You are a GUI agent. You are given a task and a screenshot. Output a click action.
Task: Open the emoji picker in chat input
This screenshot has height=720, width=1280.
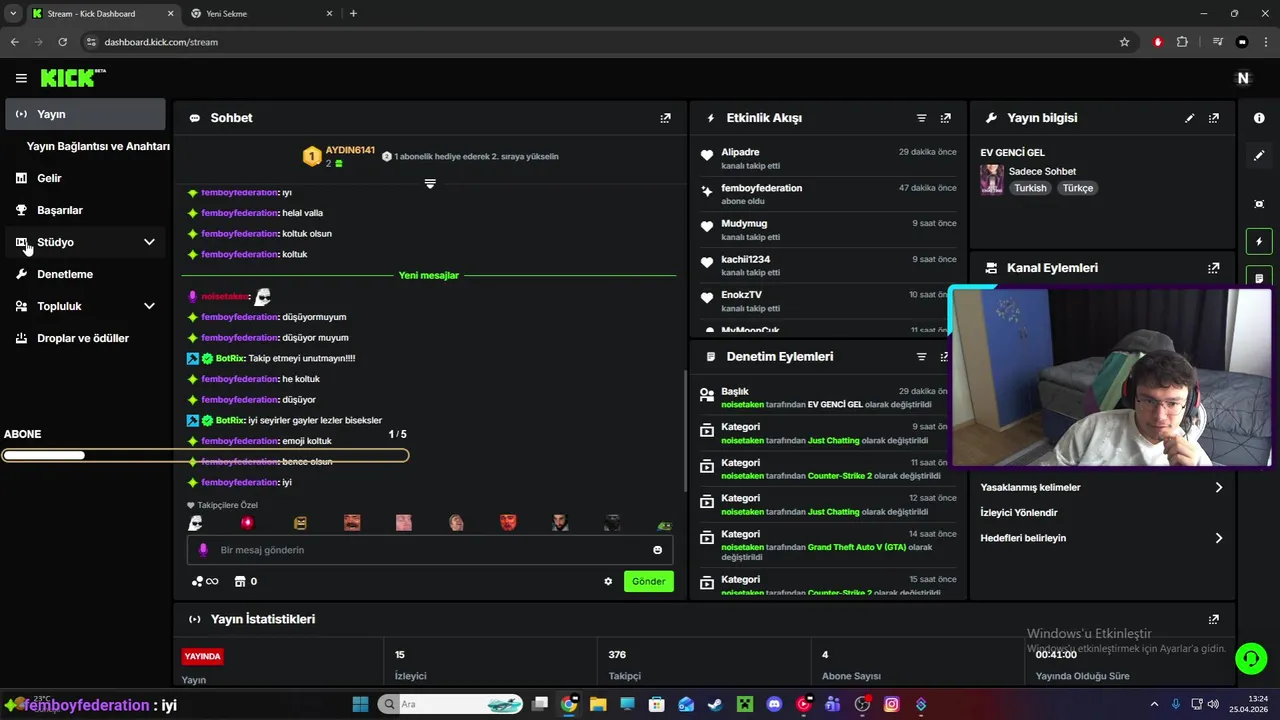click(658, 550)
